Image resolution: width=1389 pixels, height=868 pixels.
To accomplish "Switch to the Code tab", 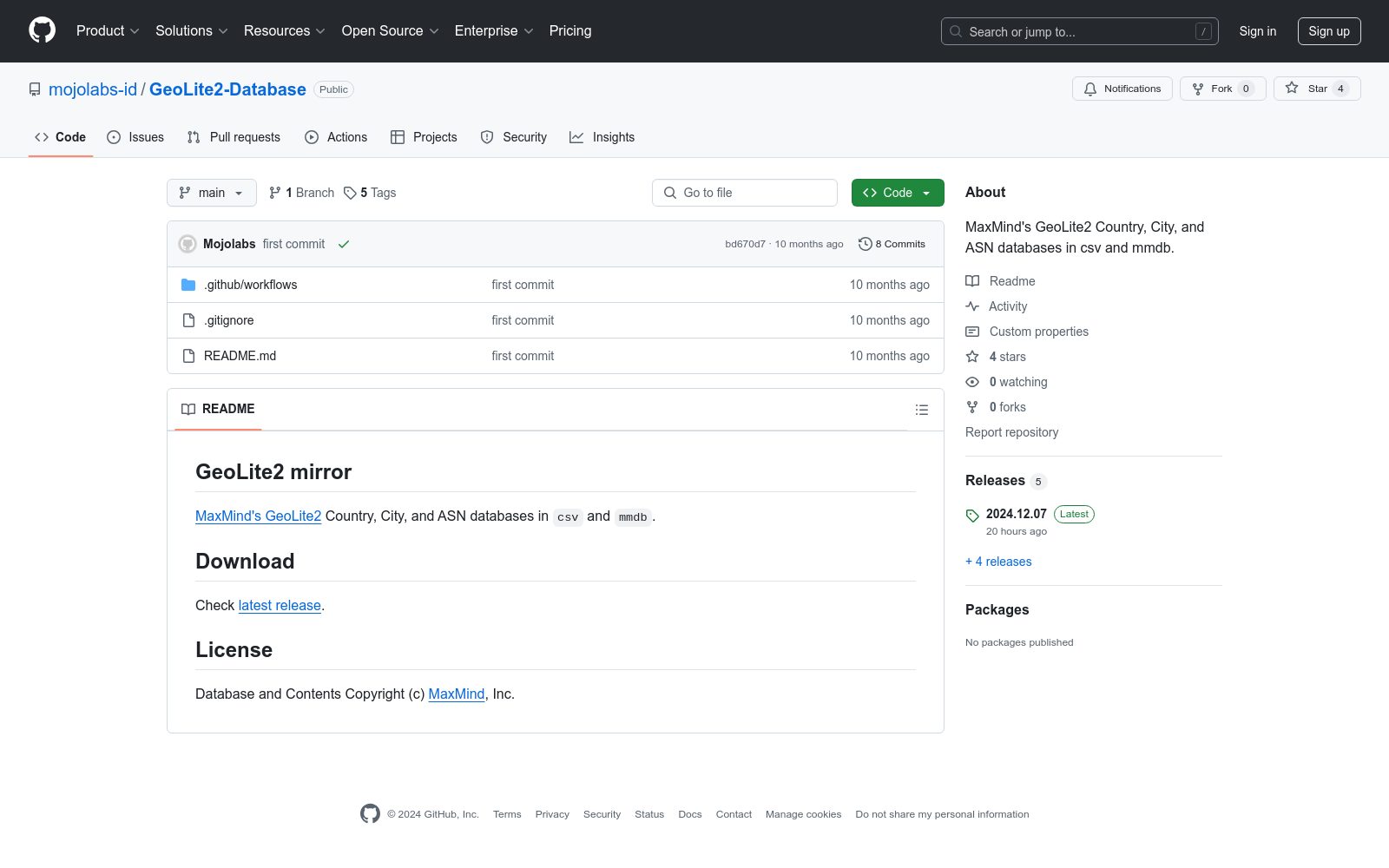I will (61, 137).
